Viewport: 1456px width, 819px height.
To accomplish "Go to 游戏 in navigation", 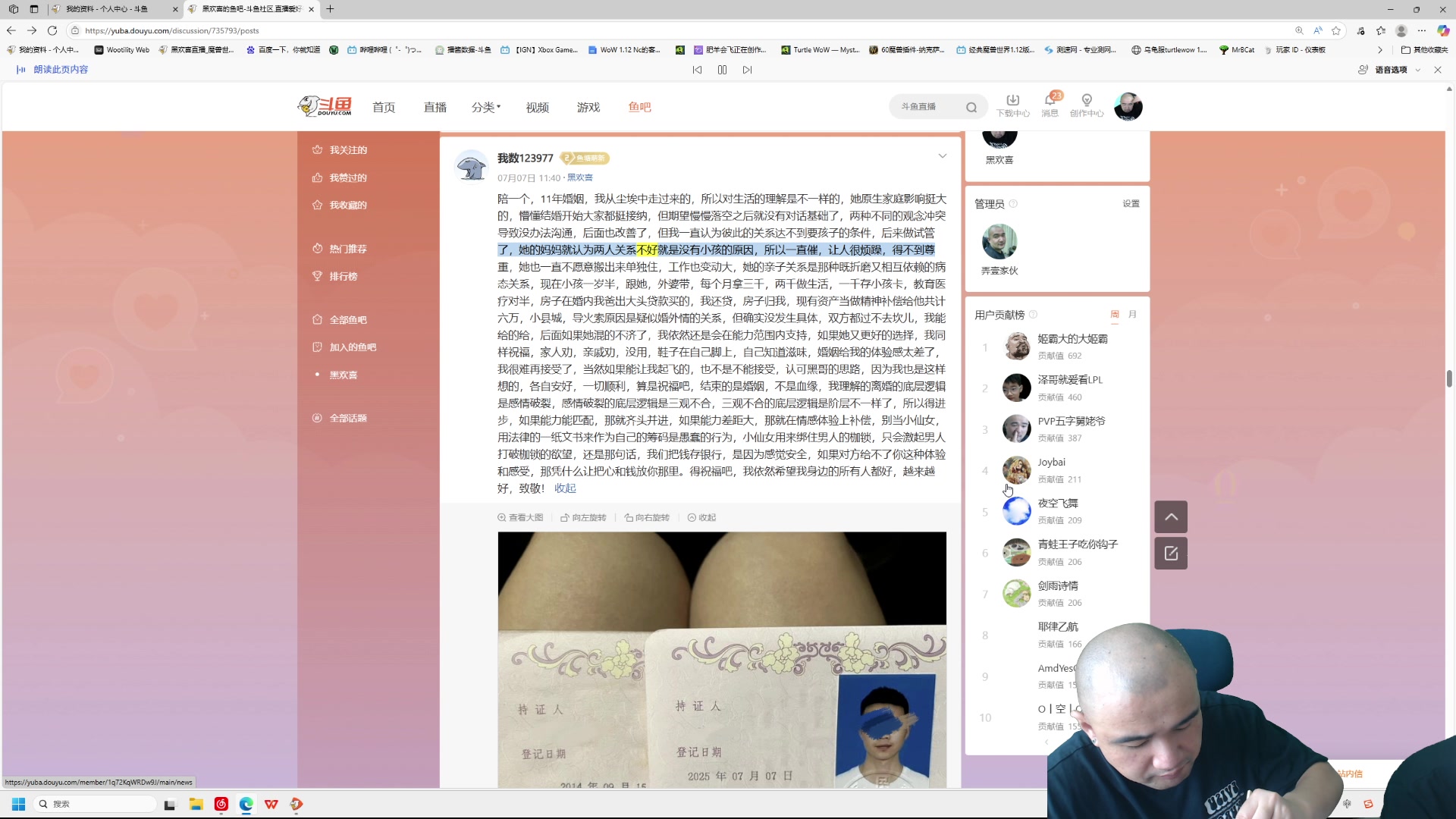I will pyautogui.click(x=588, y=107).
